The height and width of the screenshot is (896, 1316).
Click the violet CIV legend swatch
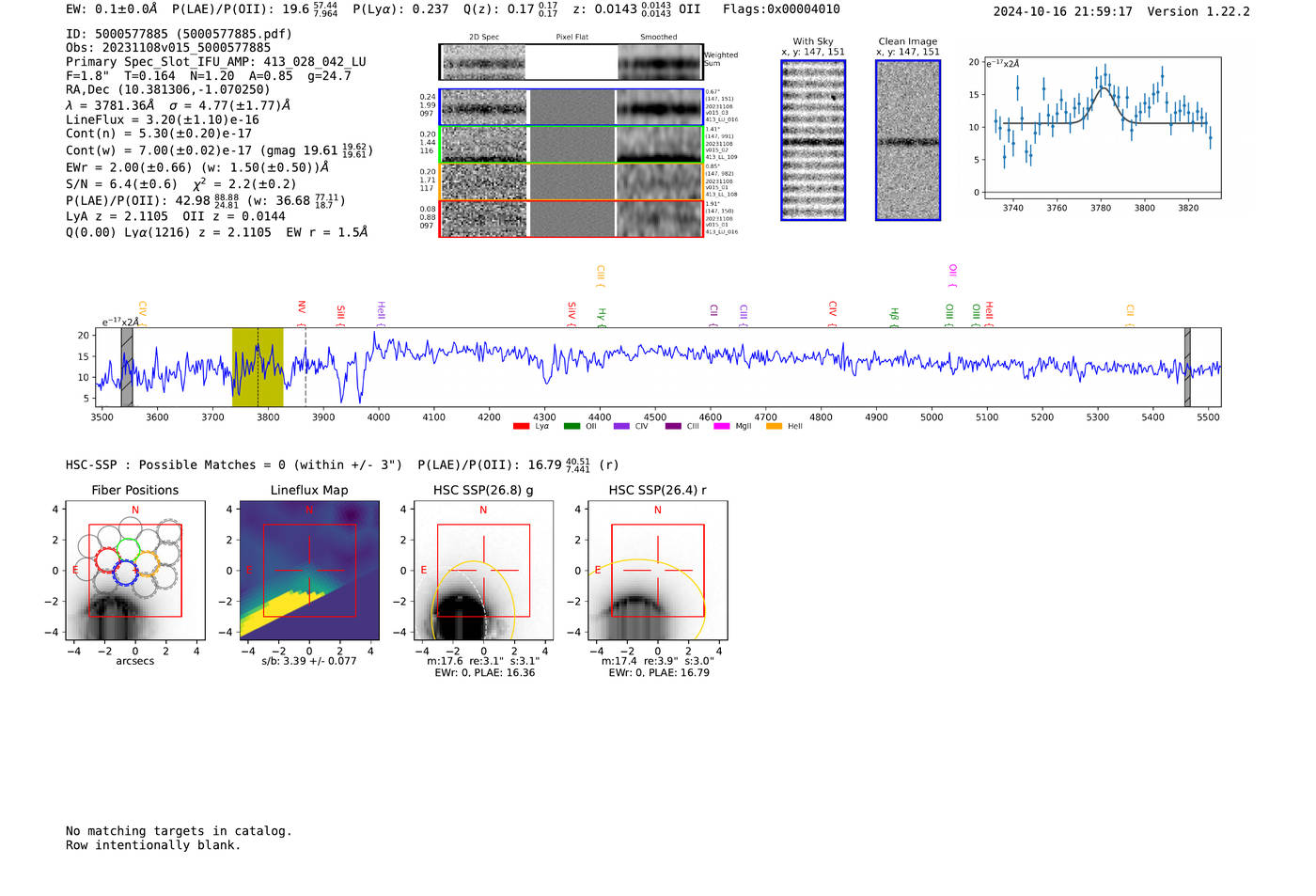[x=621, y=426]
